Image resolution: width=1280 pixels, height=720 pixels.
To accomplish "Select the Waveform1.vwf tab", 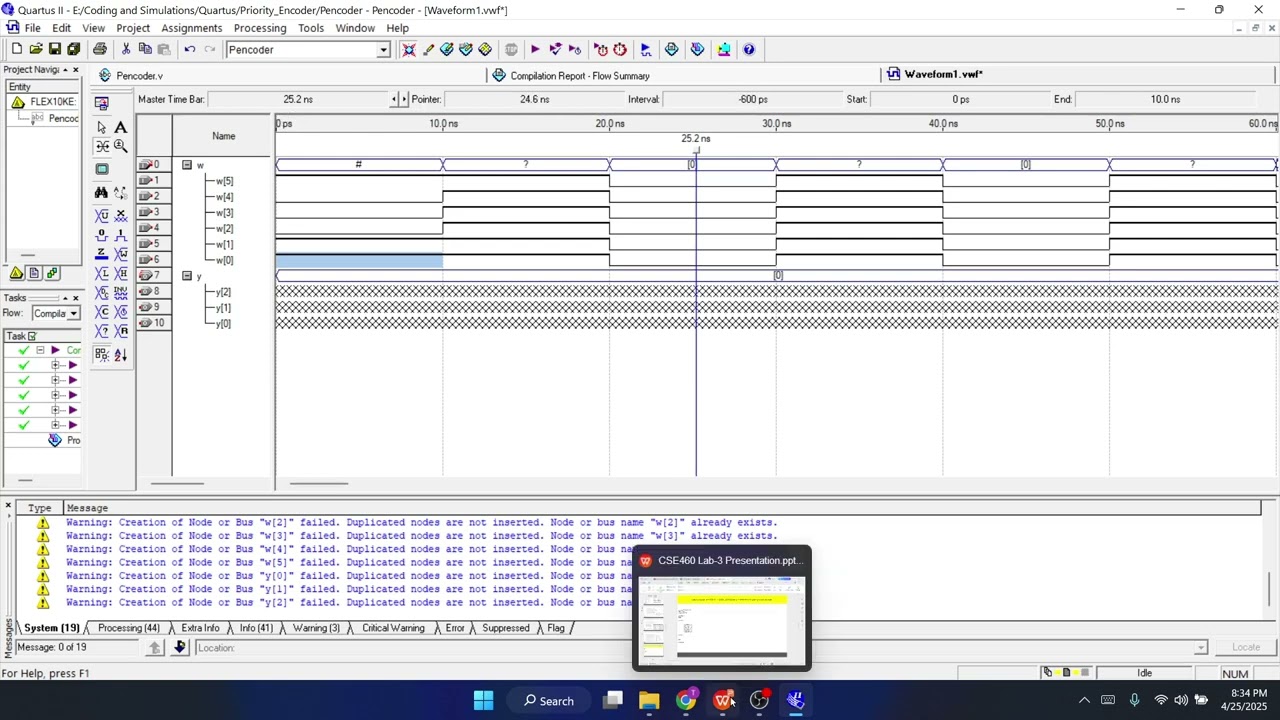I will click(x=943, y=74).
